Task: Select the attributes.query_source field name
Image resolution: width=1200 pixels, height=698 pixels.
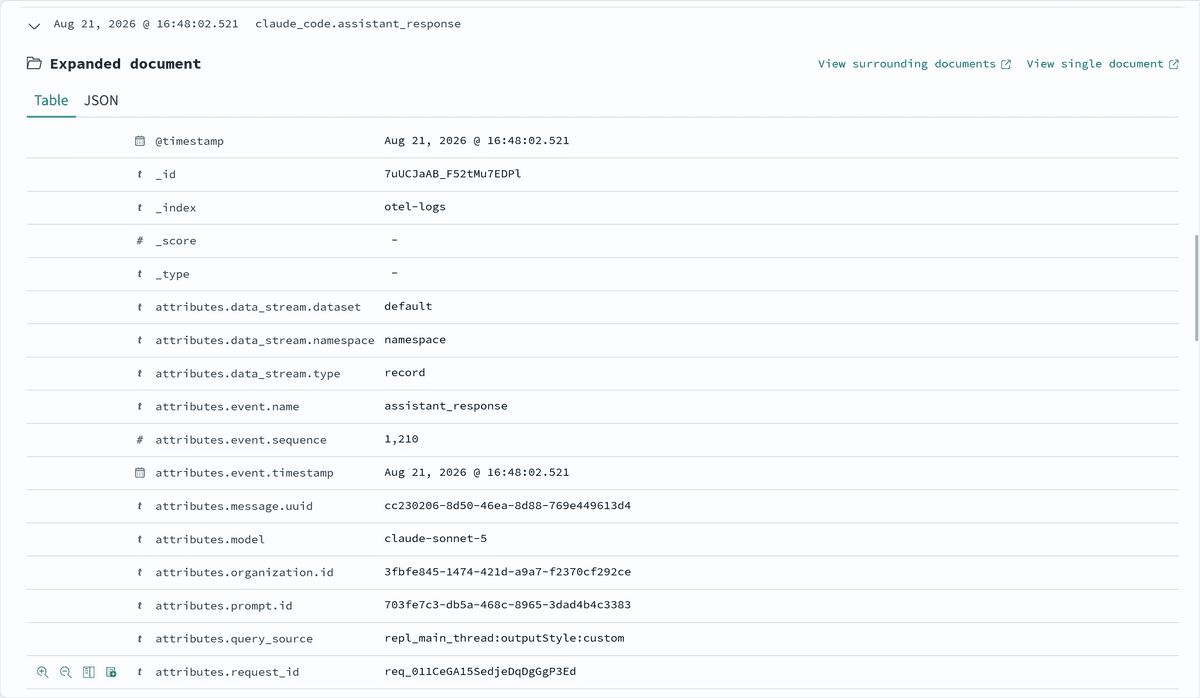Action: point(234,639)
